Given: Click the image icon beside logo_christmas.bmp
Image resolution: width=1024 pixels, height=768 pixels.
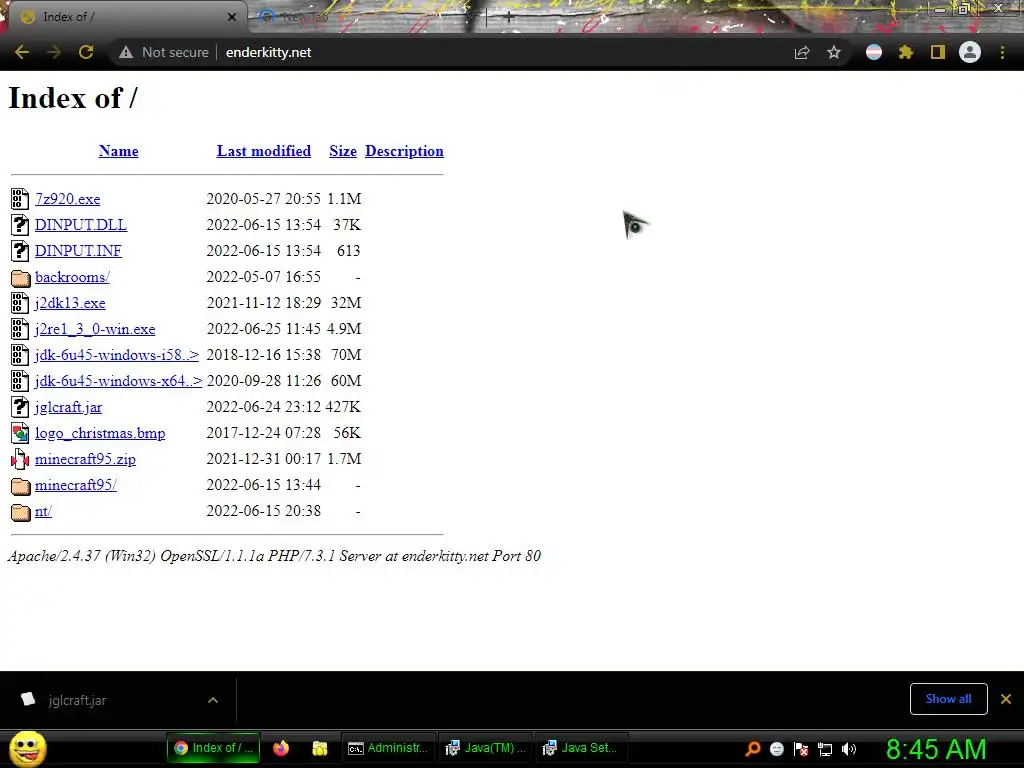Looking at the screenshot, I should [x=20, y=433].
